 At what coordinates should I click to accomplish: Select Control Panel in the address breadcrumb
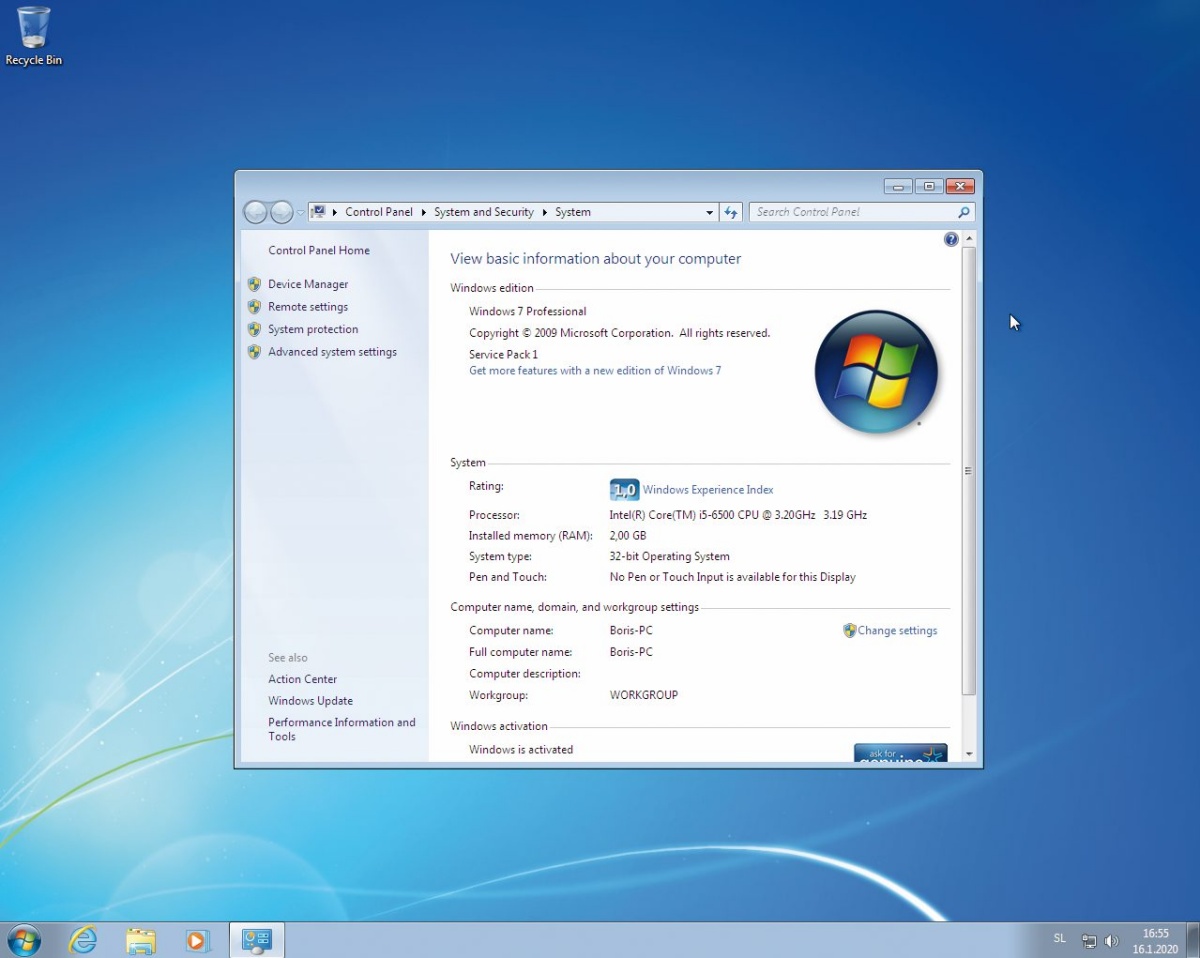click(379, 212)
